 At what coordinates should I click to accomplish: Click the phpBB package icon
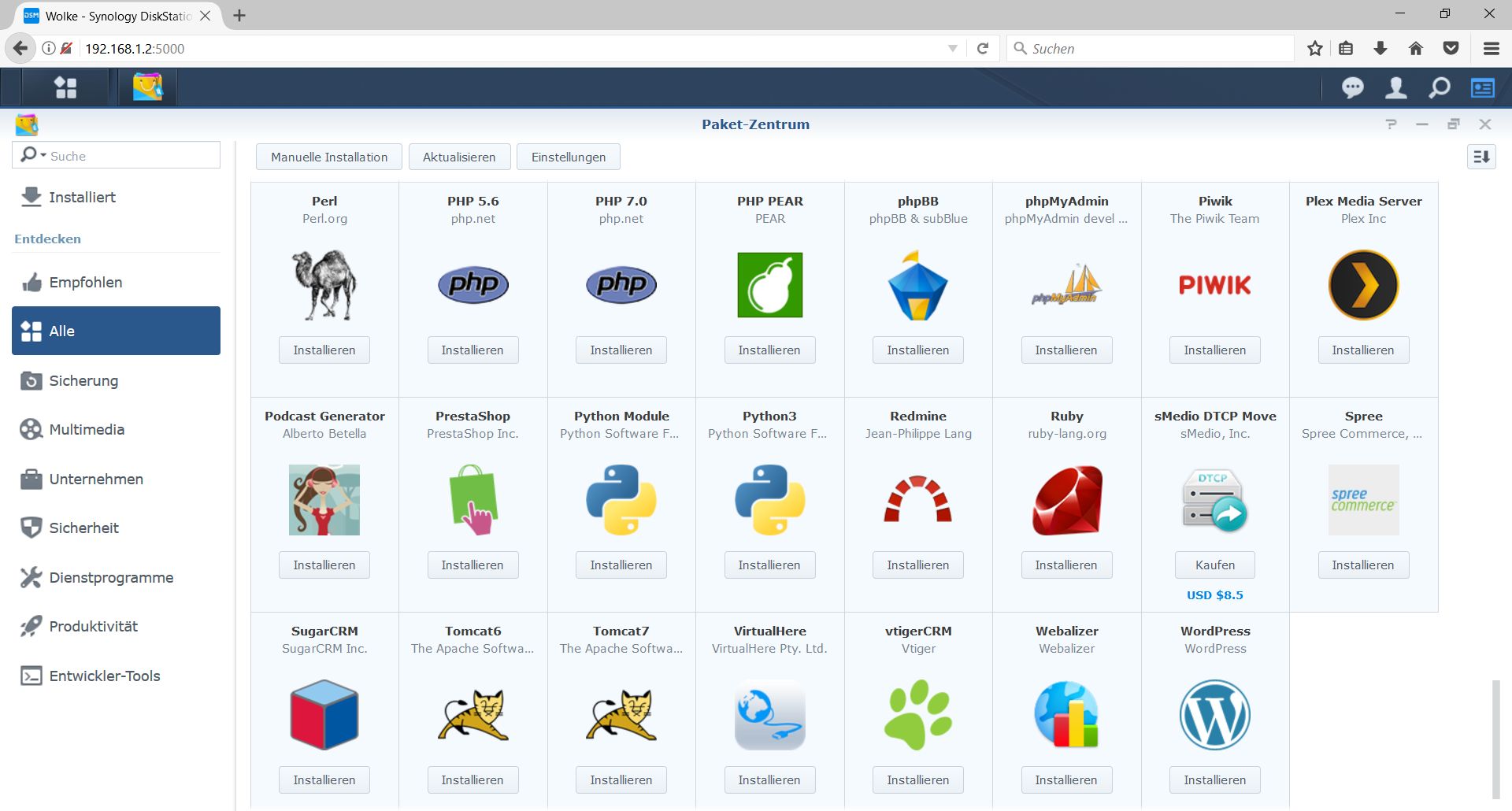click(918, 285)
